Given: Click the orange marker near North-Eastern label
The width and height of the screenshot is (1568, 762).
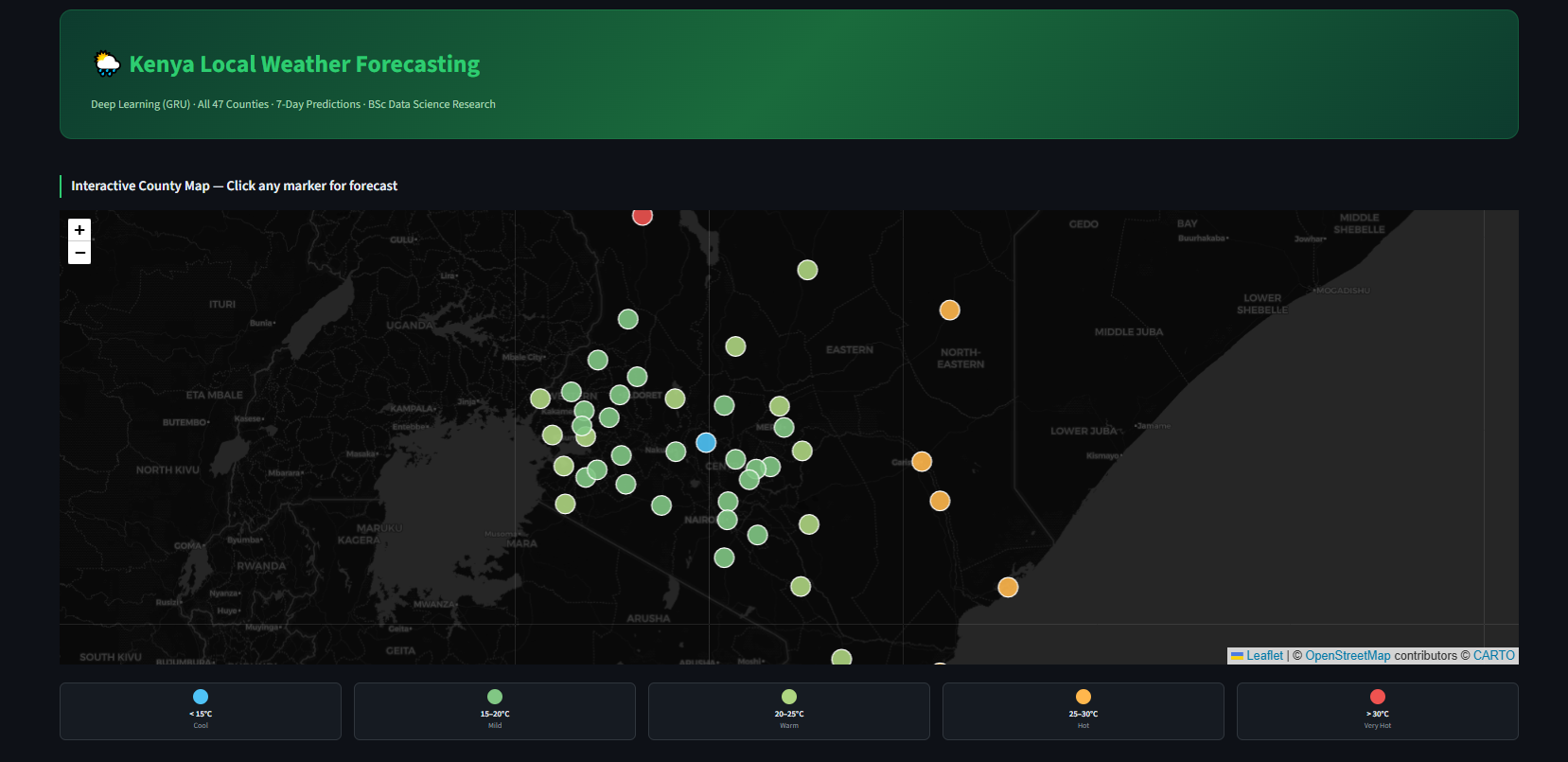Looking at the screenshot, I should [949, 310].
